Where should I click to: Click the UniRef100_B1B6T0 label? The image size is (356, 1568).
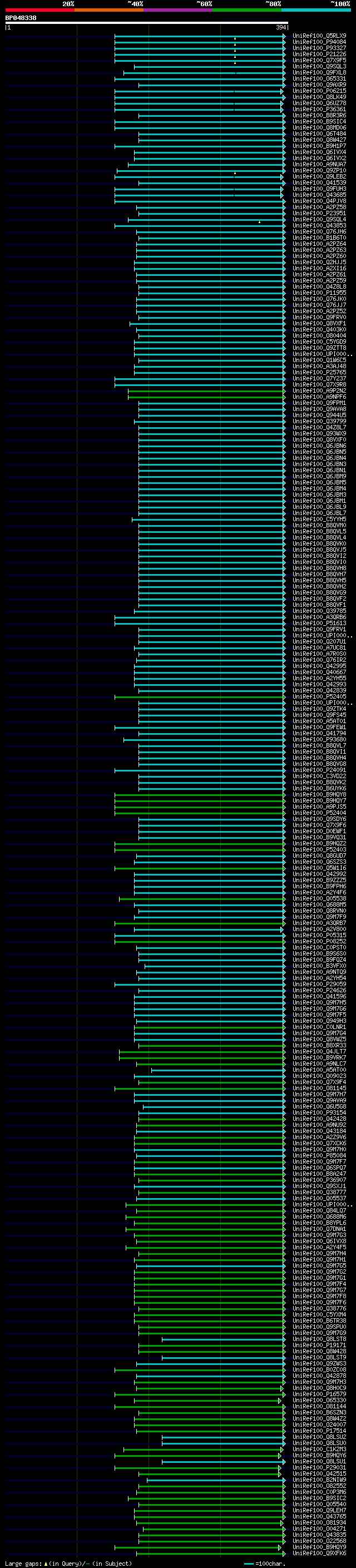coord(319,238)
